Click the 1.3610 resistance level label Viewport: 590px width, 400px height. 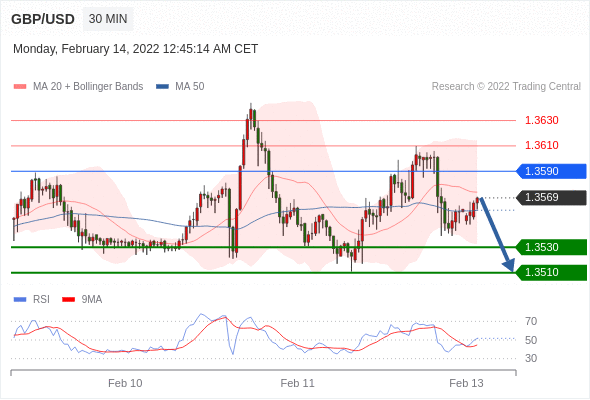click(541, 145)
